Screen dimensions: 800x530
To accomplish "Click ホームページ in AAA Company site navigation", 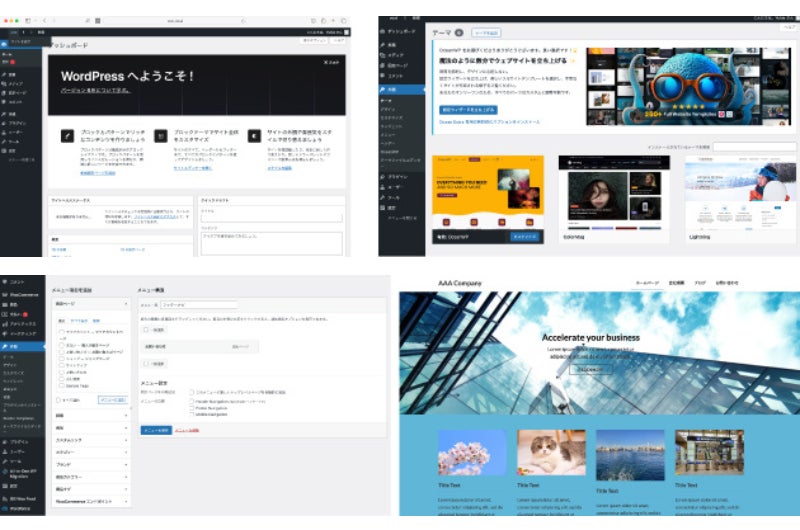I will tap(647, 283).
